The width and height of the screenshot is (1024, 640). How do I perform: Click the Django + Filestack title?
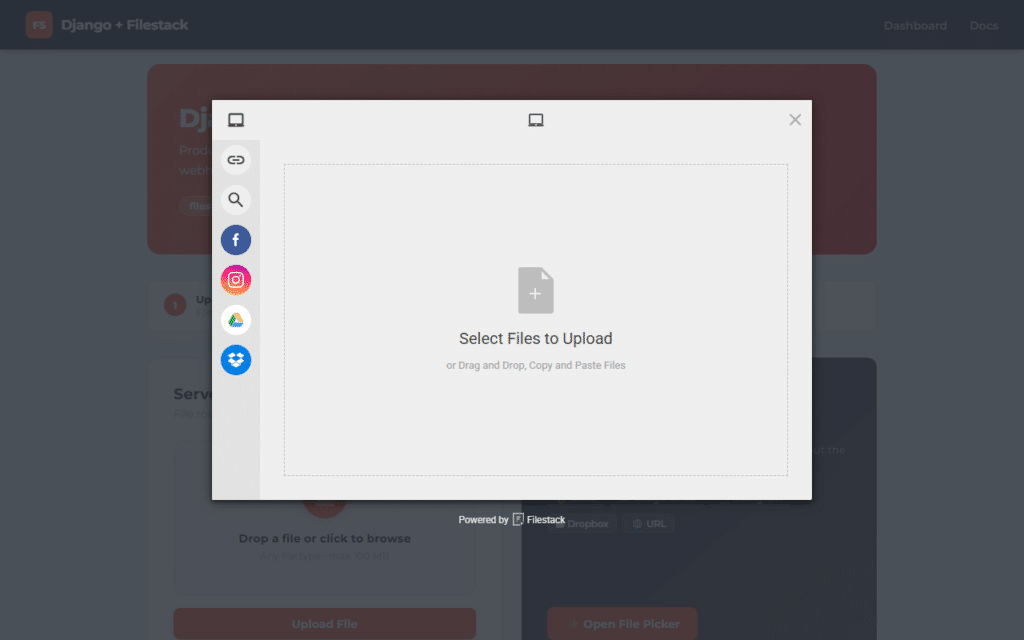point(124,25)
